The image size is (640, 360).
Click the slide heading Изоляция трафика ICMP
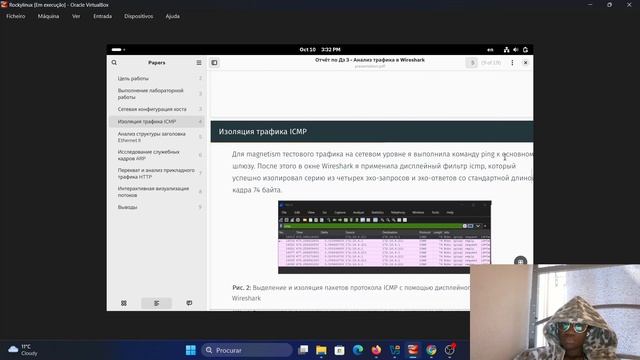tap(262, 132)
